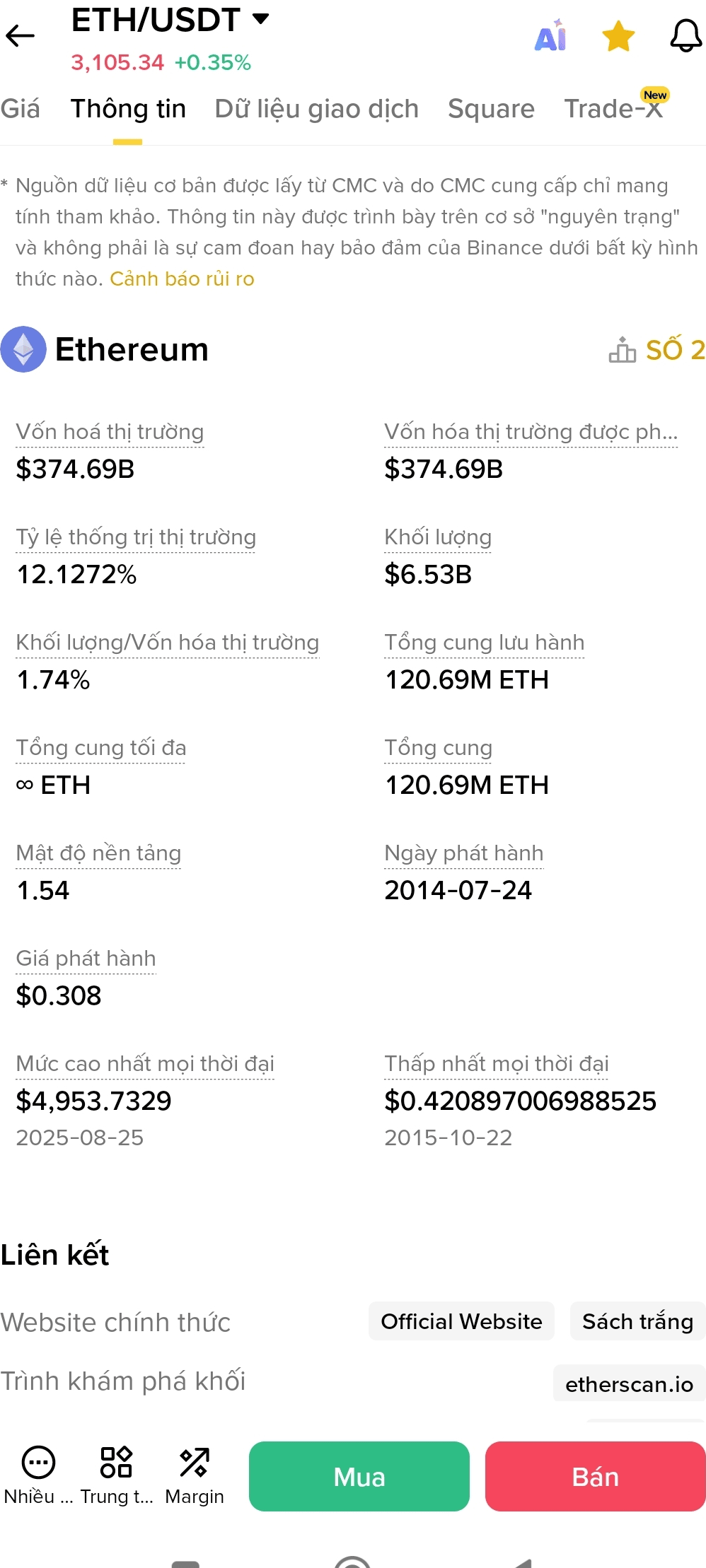Tap the back arrow icon

(21, 35)
